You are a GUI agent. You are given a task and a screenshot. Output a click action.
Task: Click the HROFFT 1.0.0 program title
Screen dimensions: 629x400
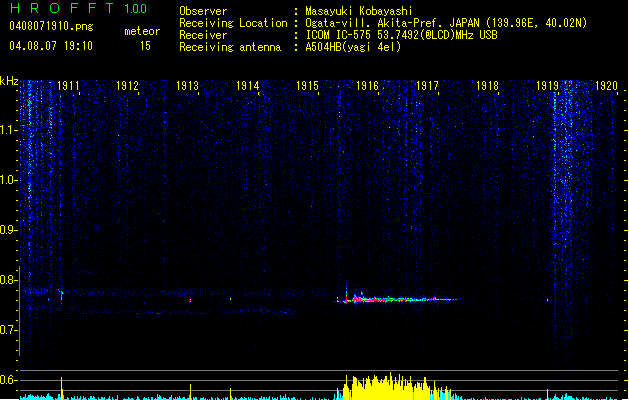click(78, 8)
